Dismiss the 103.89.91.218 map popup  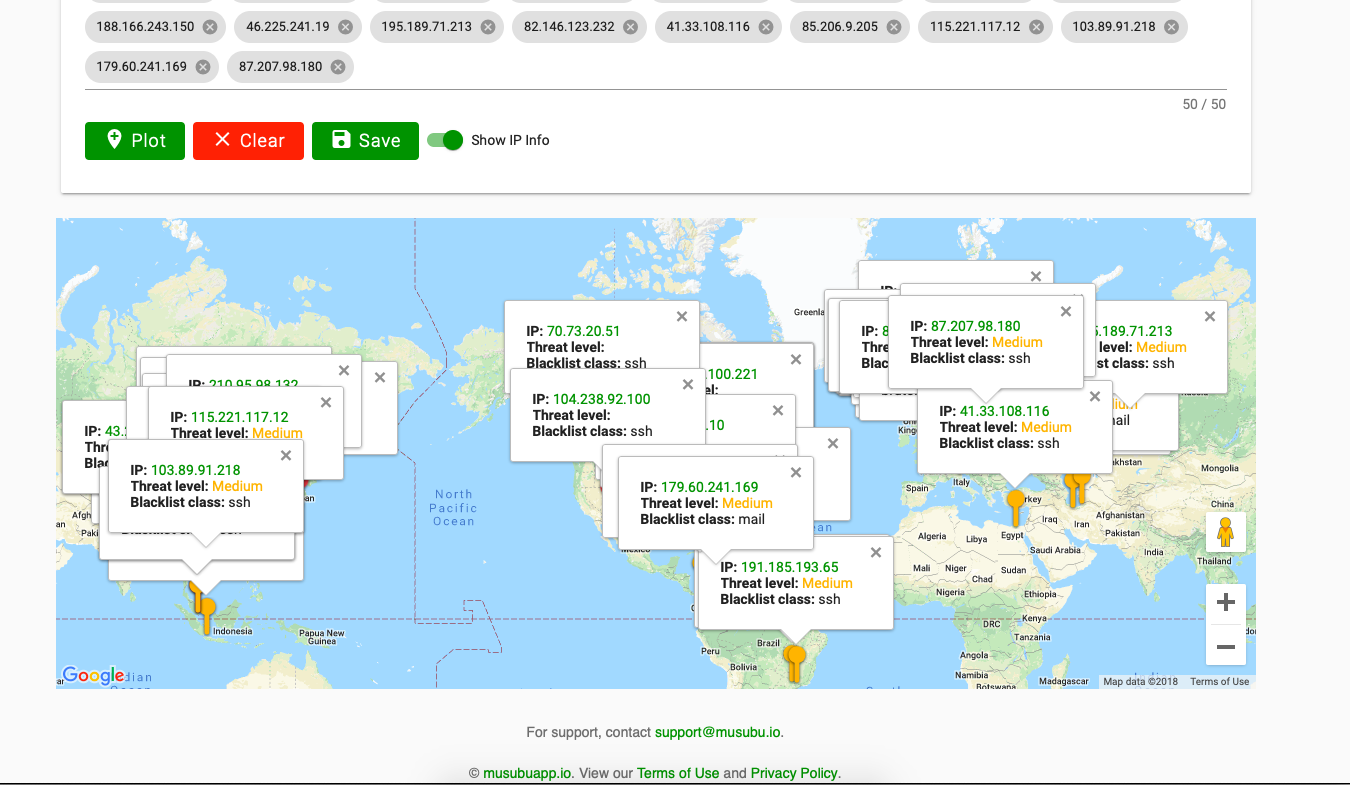(286, 456)
